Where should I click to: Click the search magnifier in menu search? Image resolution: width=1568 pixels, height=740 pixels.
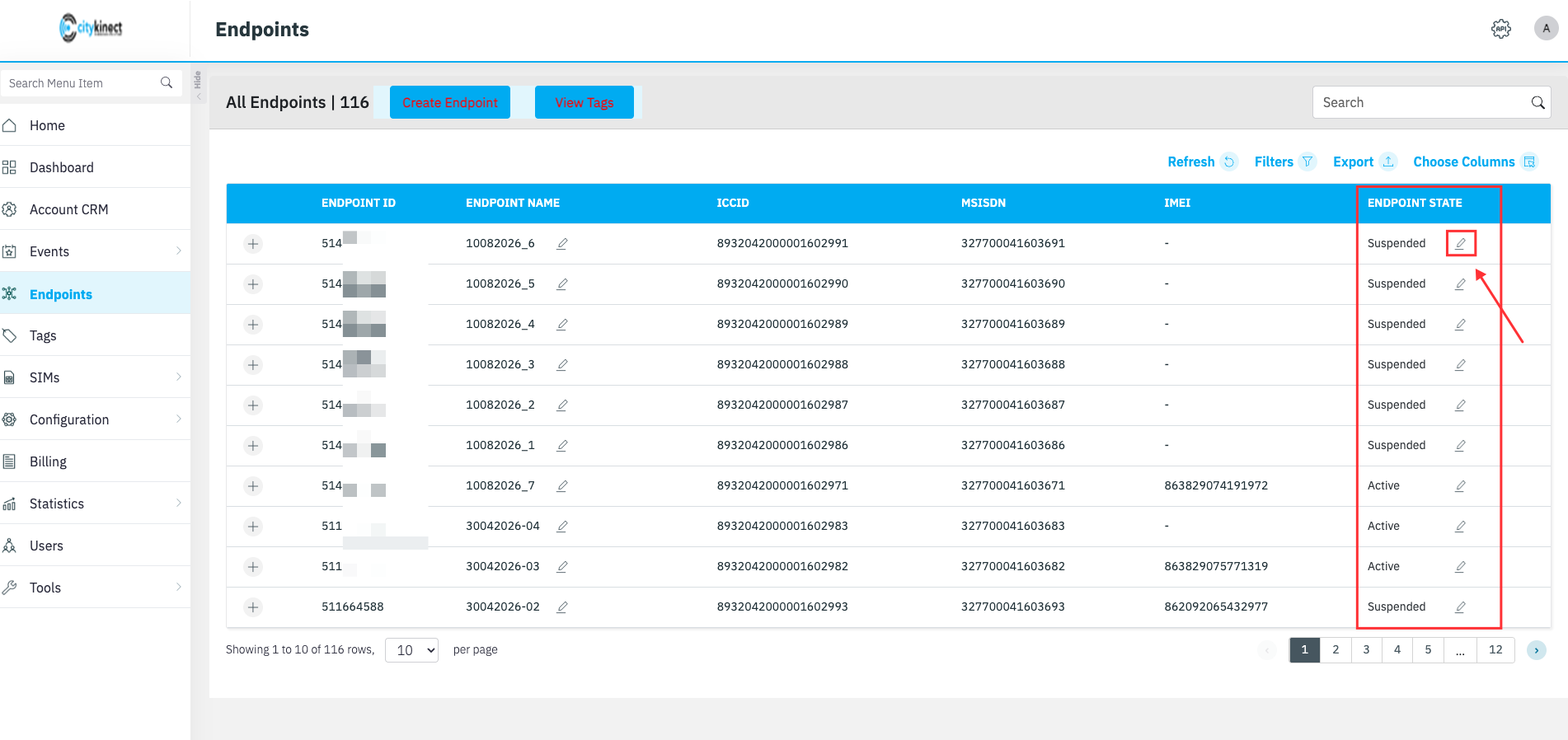click(x=167, y=82)
